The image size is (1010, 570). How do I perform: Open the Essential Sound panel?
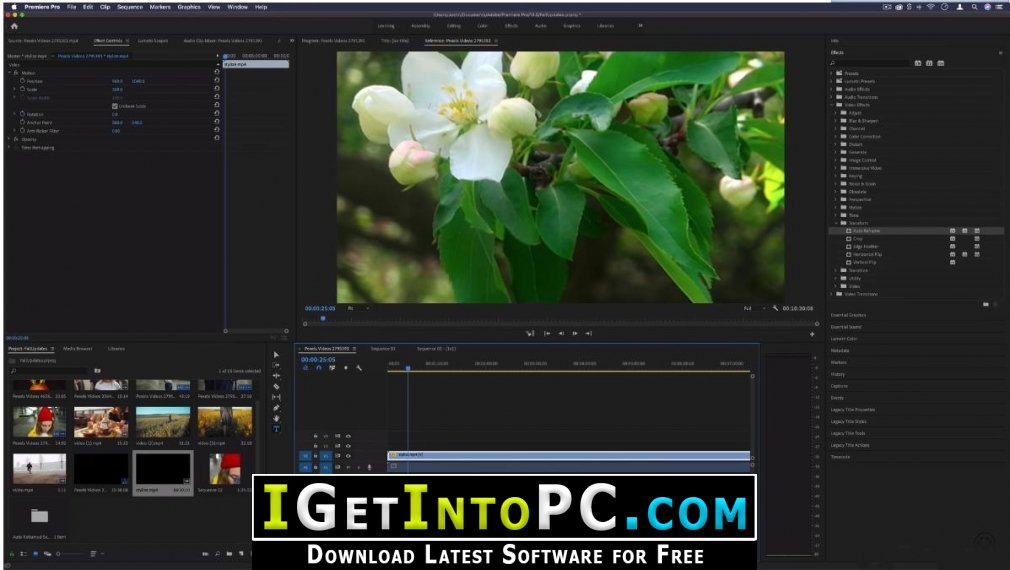click(846, 327)
